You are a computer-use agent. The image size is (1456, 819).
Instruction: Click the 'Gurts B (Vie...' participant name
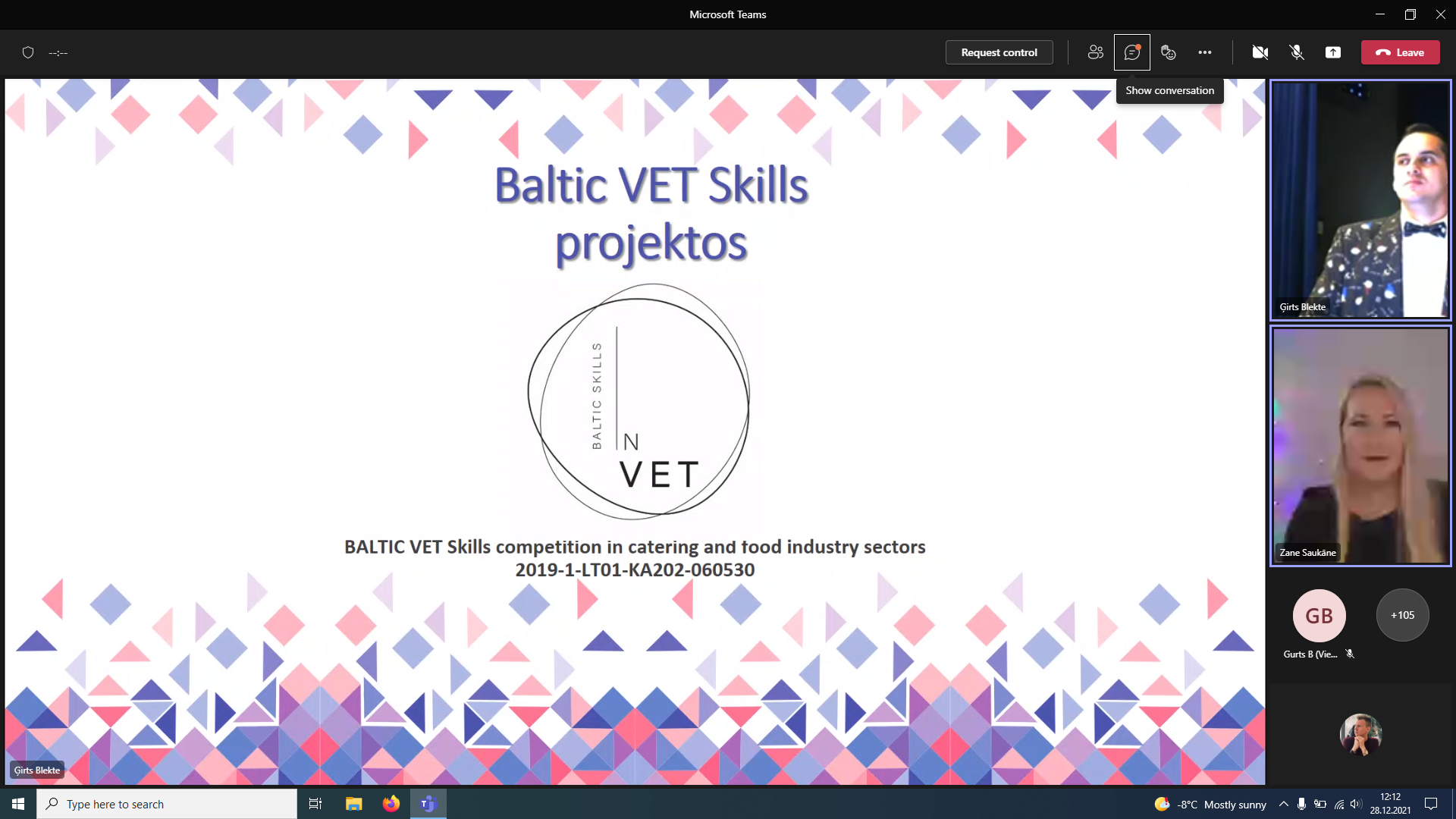coord(1310,654)
